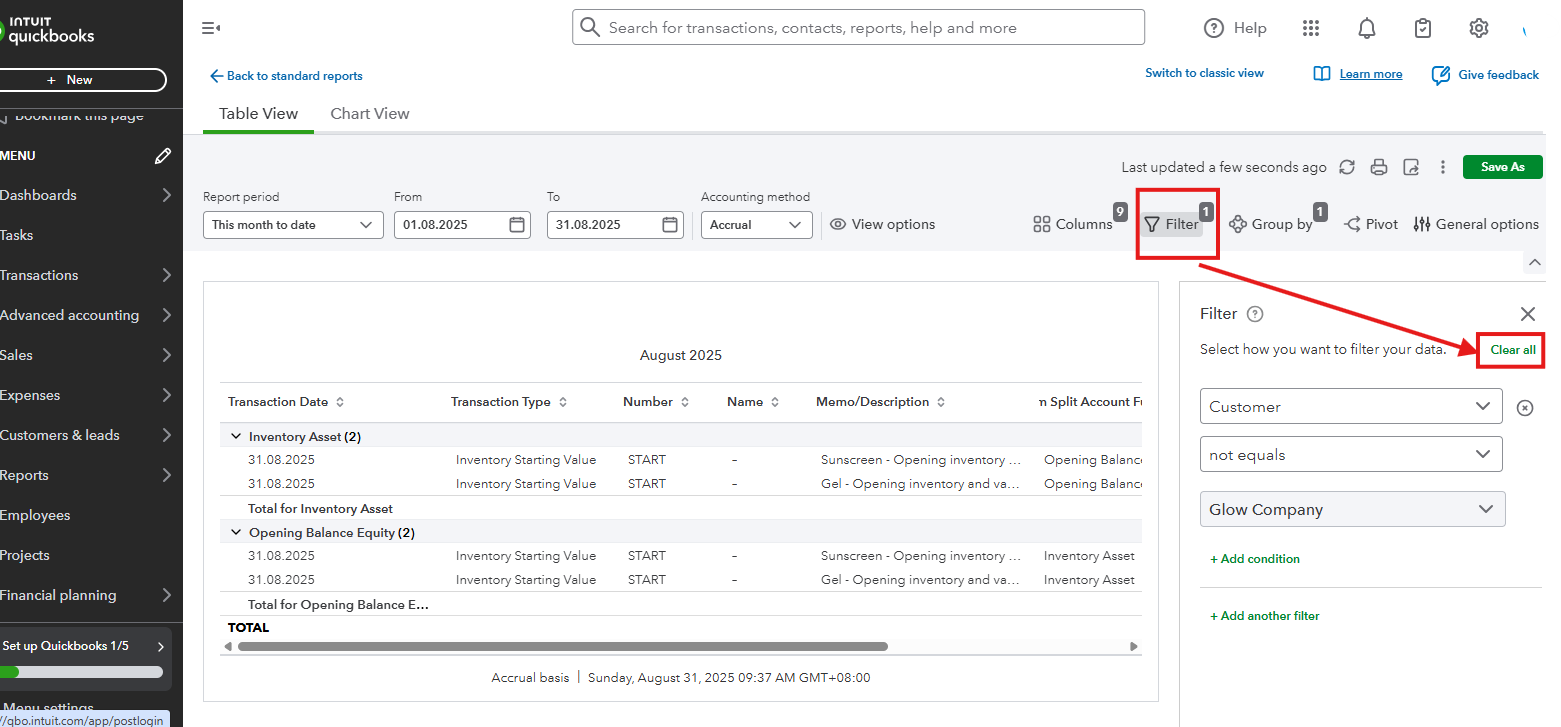Sort by Name column arrows
The width and height of the screenshot is (1561, 727).
[x=775, y=402]
